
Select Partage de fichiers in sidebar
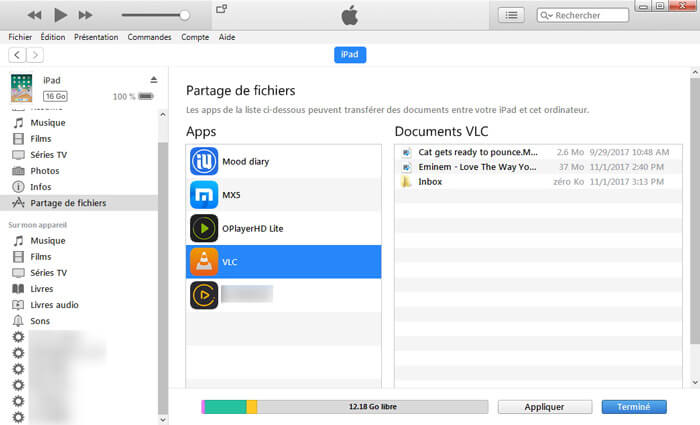coord(68,203)
